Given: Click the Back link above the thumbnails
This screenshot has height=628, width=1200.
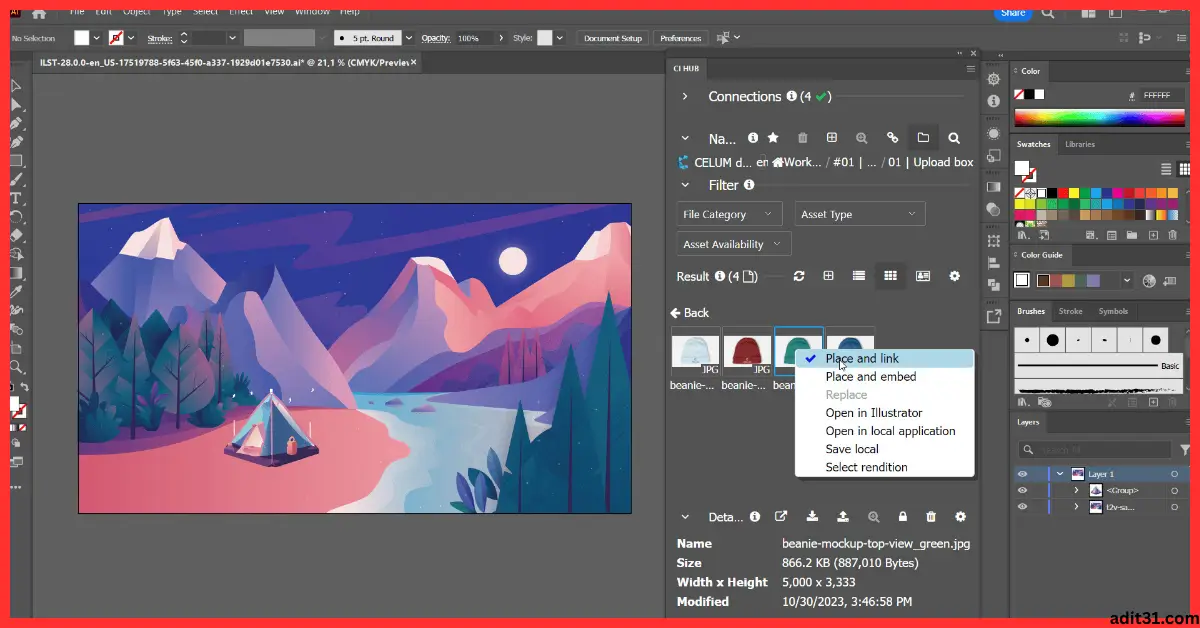Looking at the screenshot, I should tap(691, 312).
